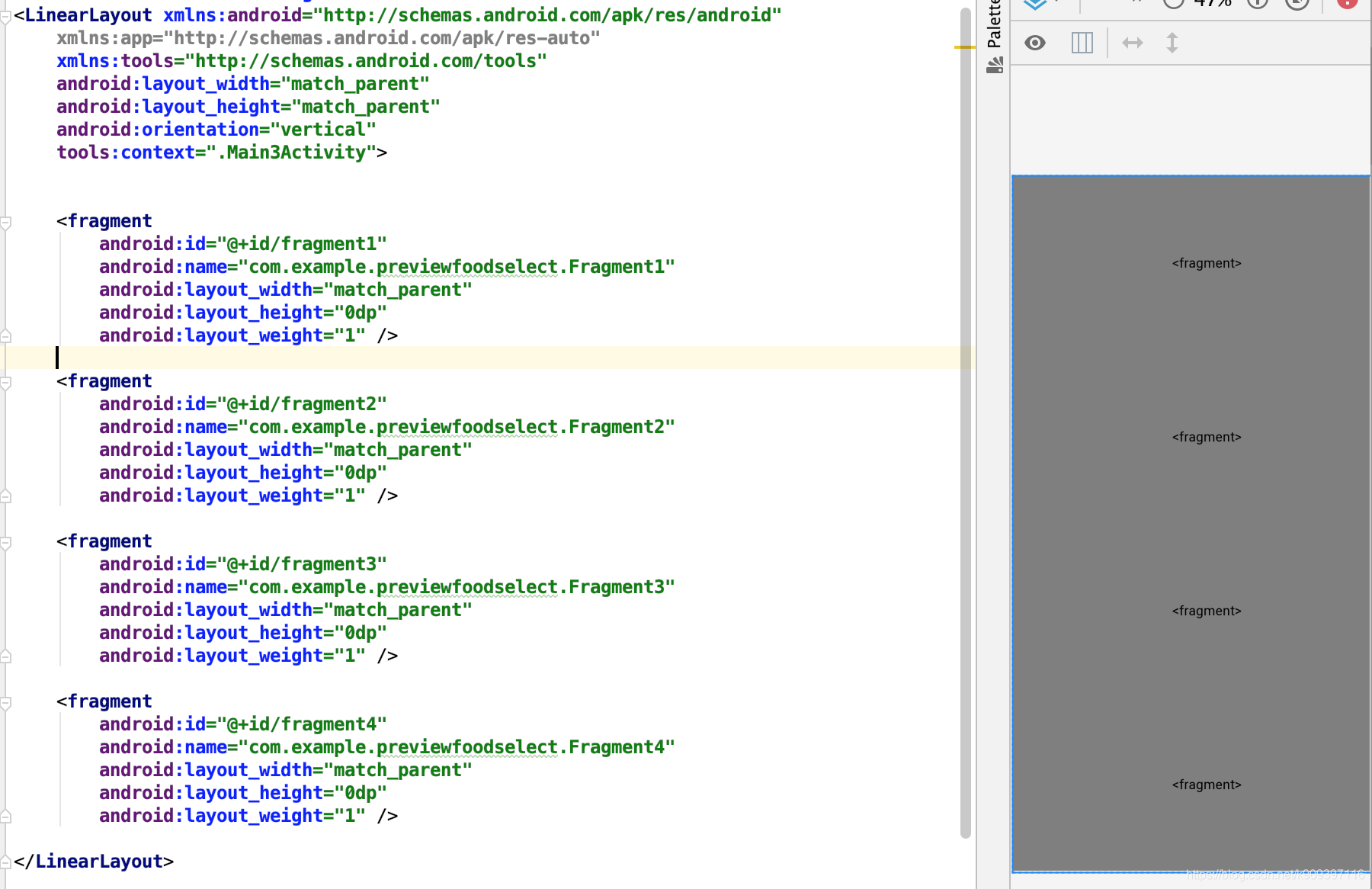Collapse the first fragment tag fold

click(x=5, y=223)
